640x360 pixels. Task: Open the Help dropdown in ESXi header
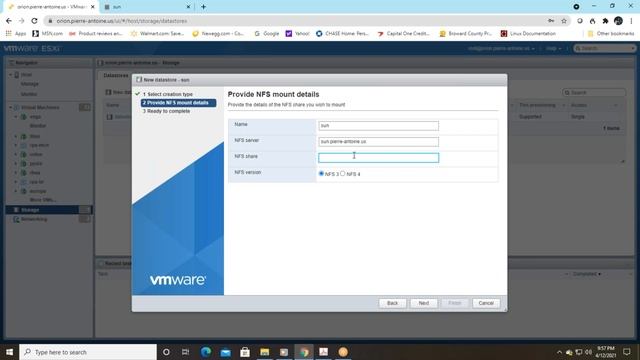(x=553, y=48)
